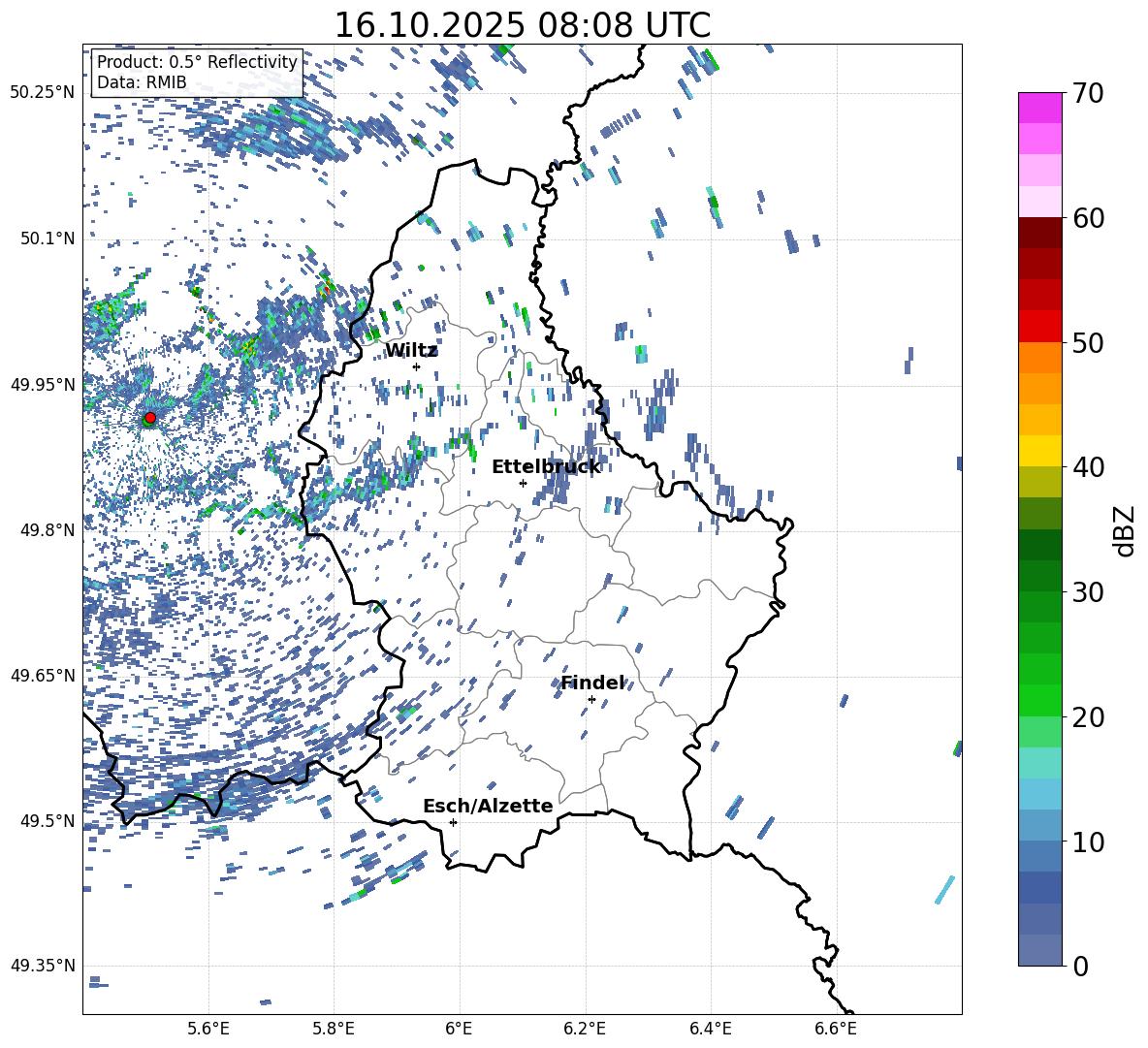Click the 0 value on colorbar
This screenshot has height=1048, width=1148.
[1080, 967]
